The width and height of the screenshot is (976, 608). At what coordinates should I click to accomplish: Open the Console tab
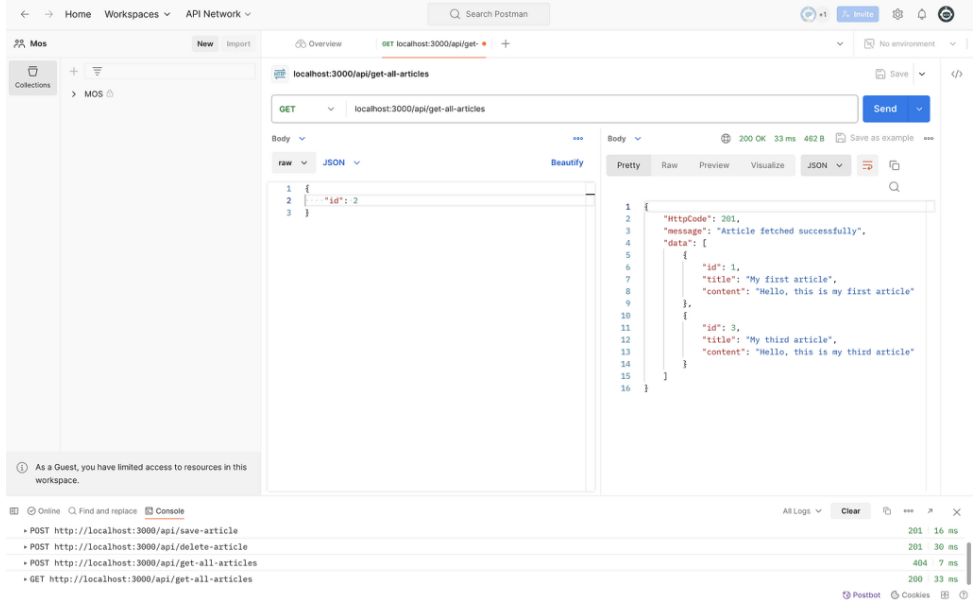tap(165, 511)
